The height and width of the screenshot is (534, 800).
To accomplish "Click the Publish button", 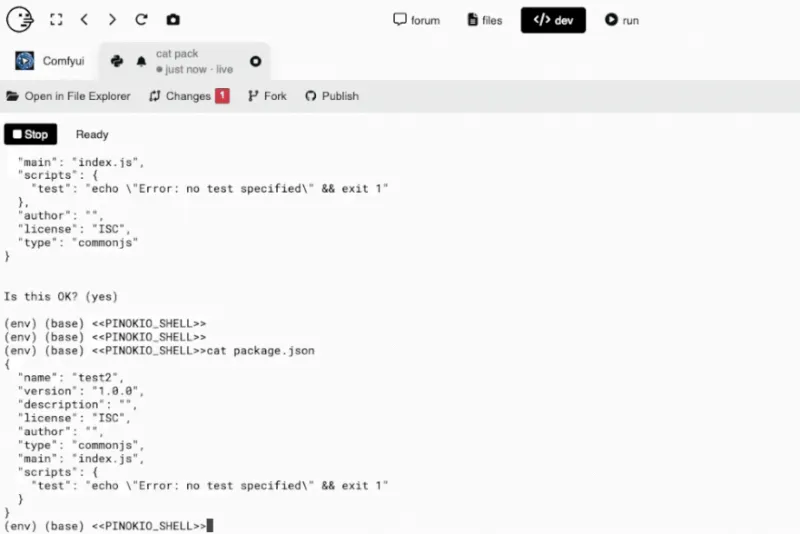I will (332, 96).
